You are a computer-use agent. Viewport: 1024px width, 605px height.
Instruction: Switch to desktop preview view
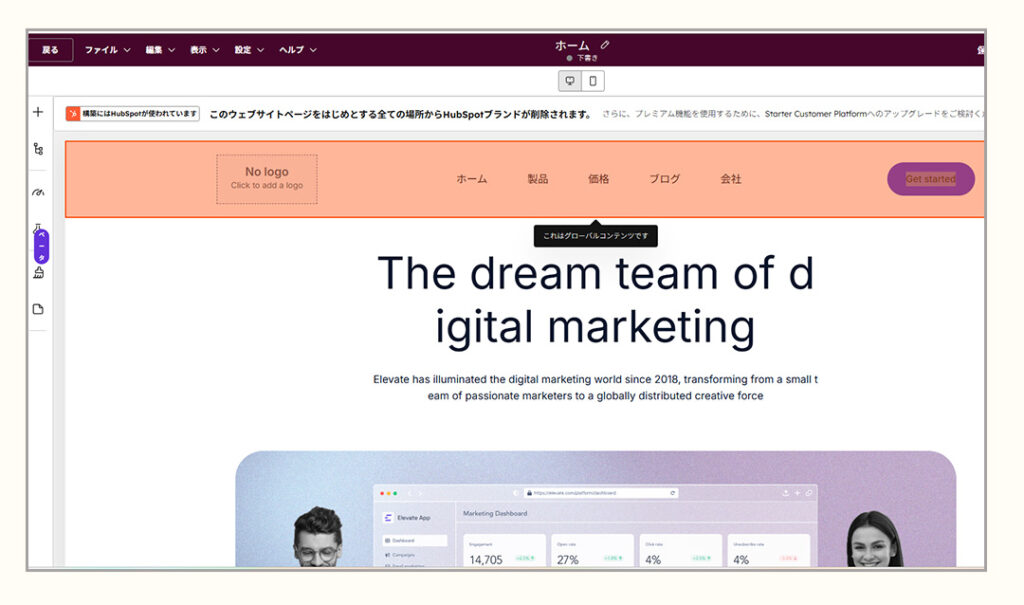tap(570, 81)
